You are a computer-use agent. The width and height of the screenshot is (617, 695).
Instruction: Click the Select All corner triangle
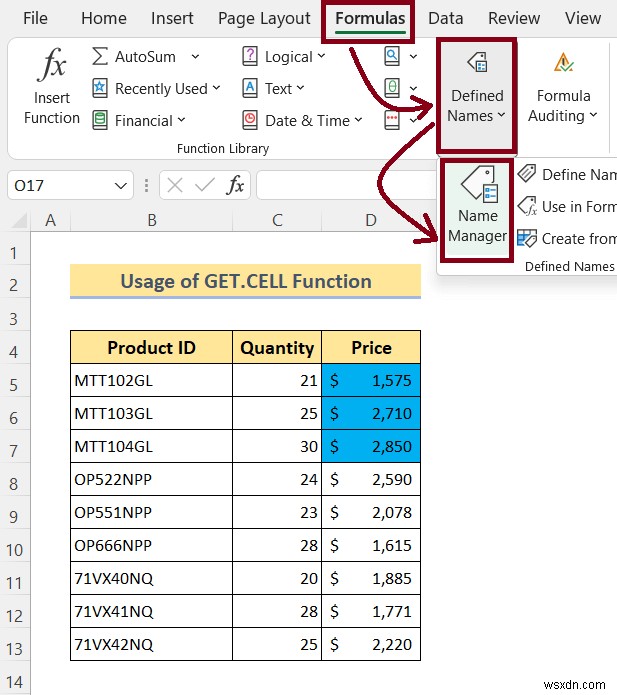[x=19, y=220]
